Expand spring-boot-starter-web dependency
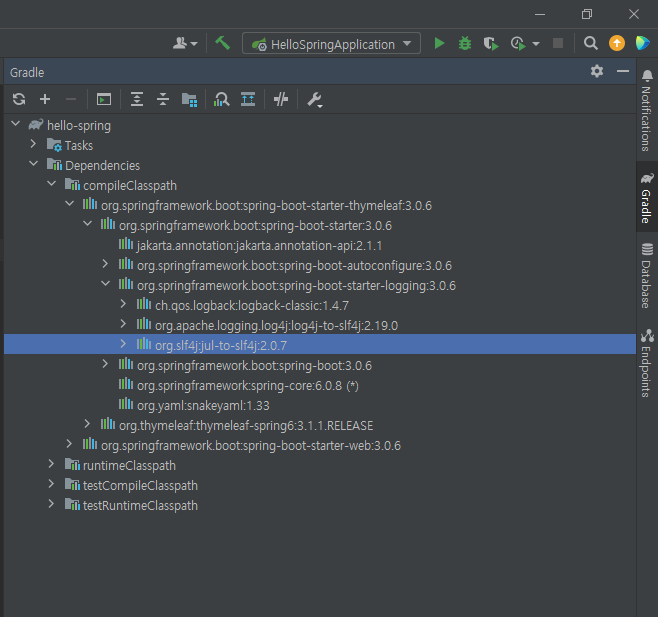The image size is (658, 617). coord(70,444)
